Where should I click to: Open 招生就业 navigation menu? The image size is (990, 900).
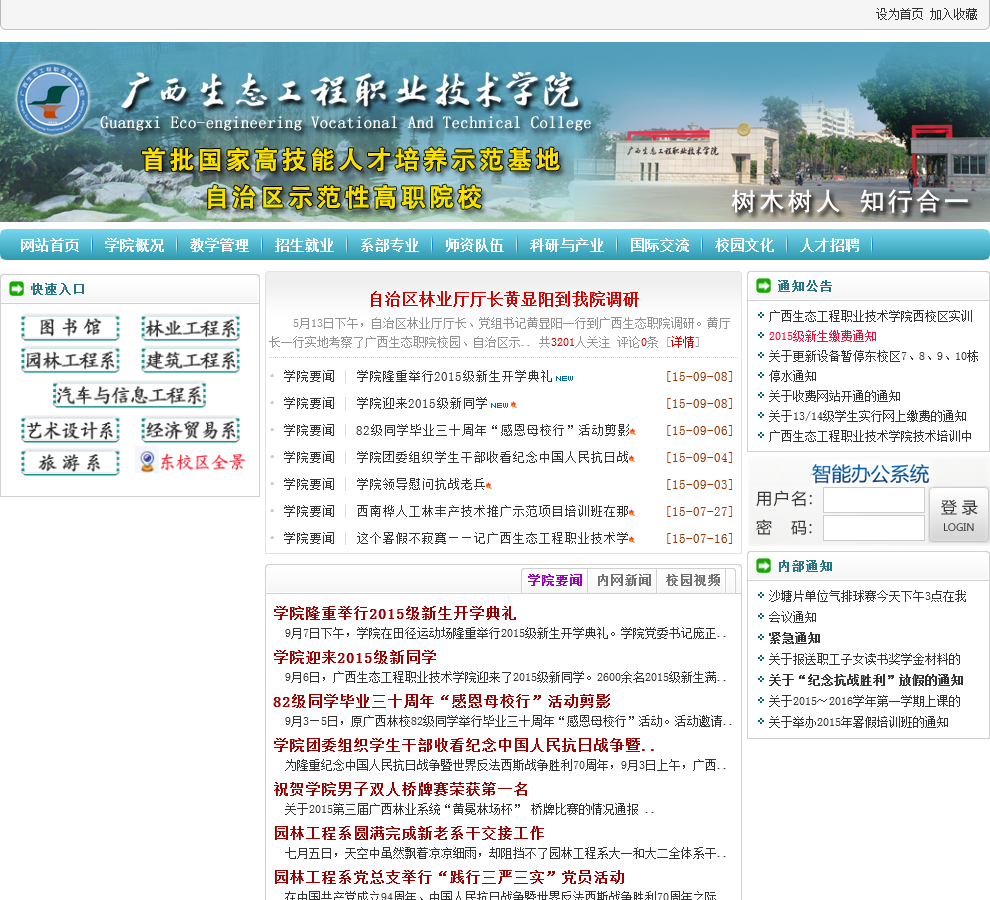click(304, 245)
